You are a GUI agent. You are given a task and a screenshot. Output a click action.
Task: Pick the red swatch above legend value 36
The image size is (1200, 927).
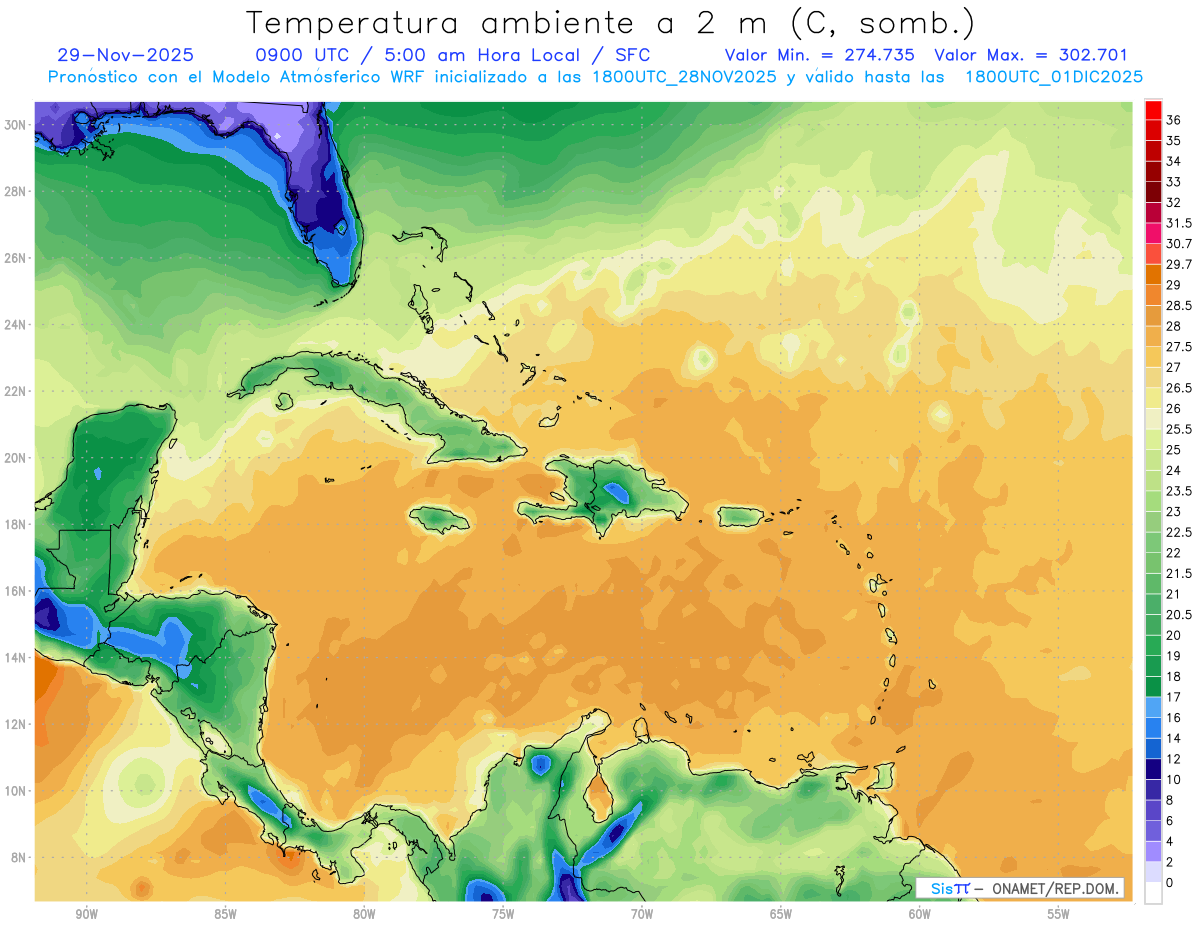coord(1153,110)
